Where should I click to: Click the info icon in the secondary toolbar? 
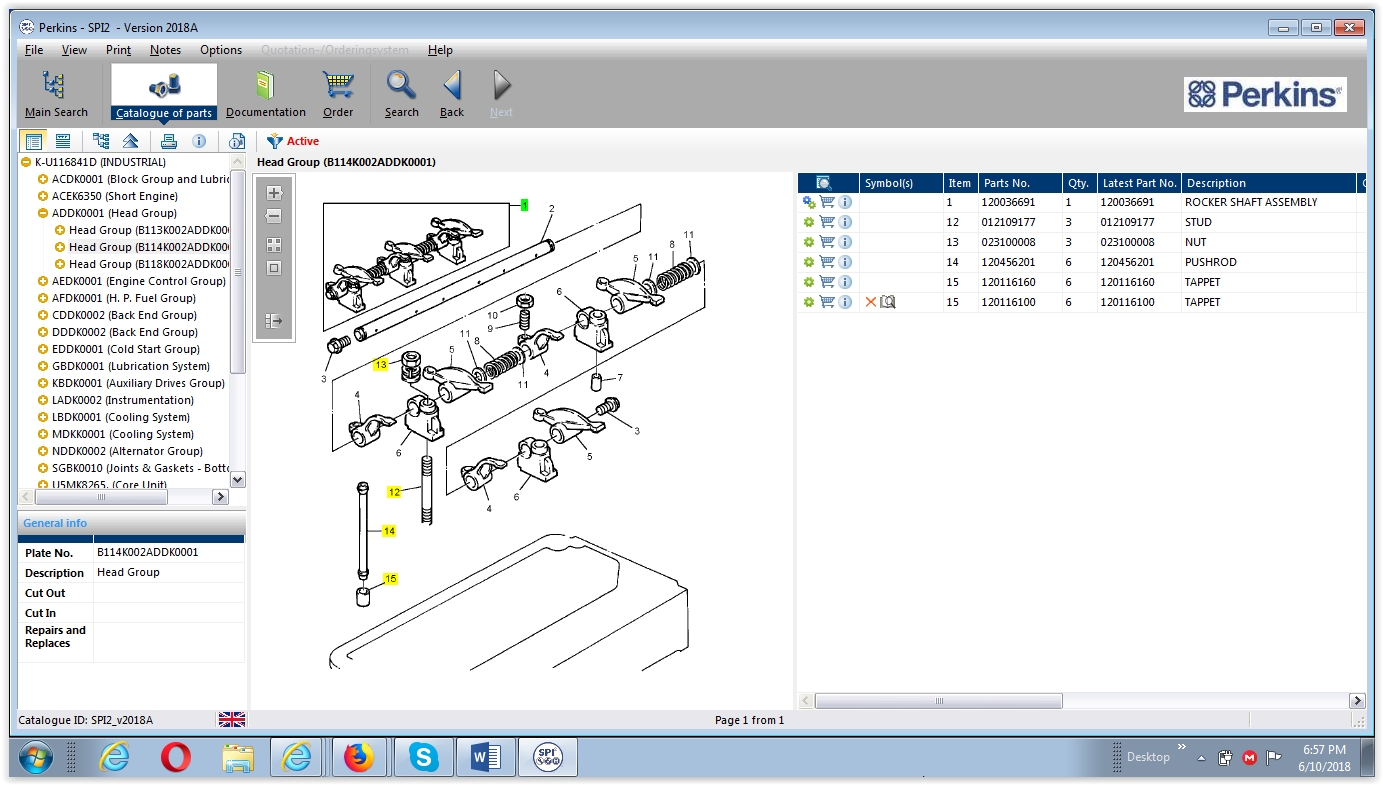[x=199, y=141]
